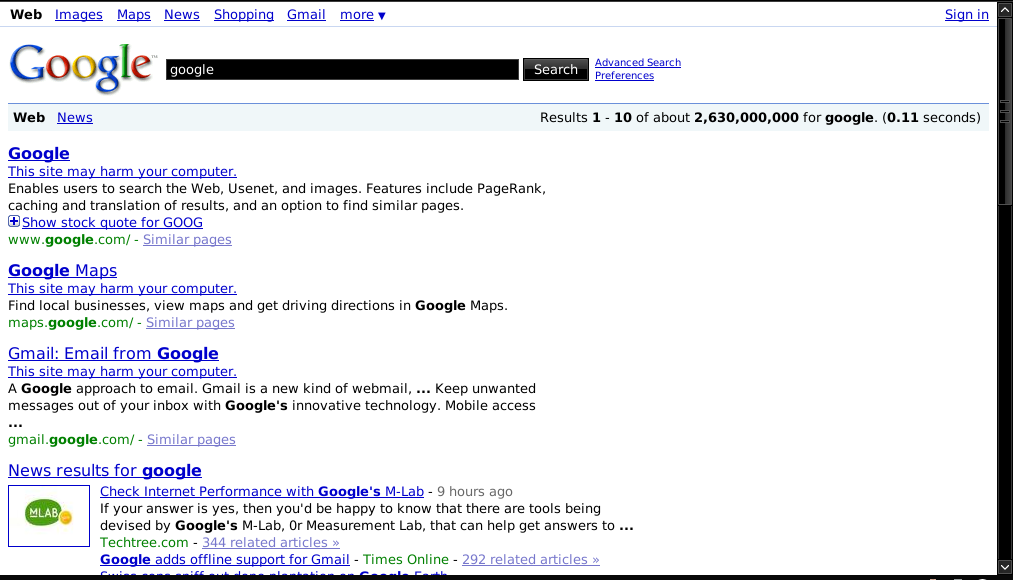The width and height of the screenshot is (1013, 580).
Task: Open the Gmail: Email from Google result
Action: pos(113,353)
